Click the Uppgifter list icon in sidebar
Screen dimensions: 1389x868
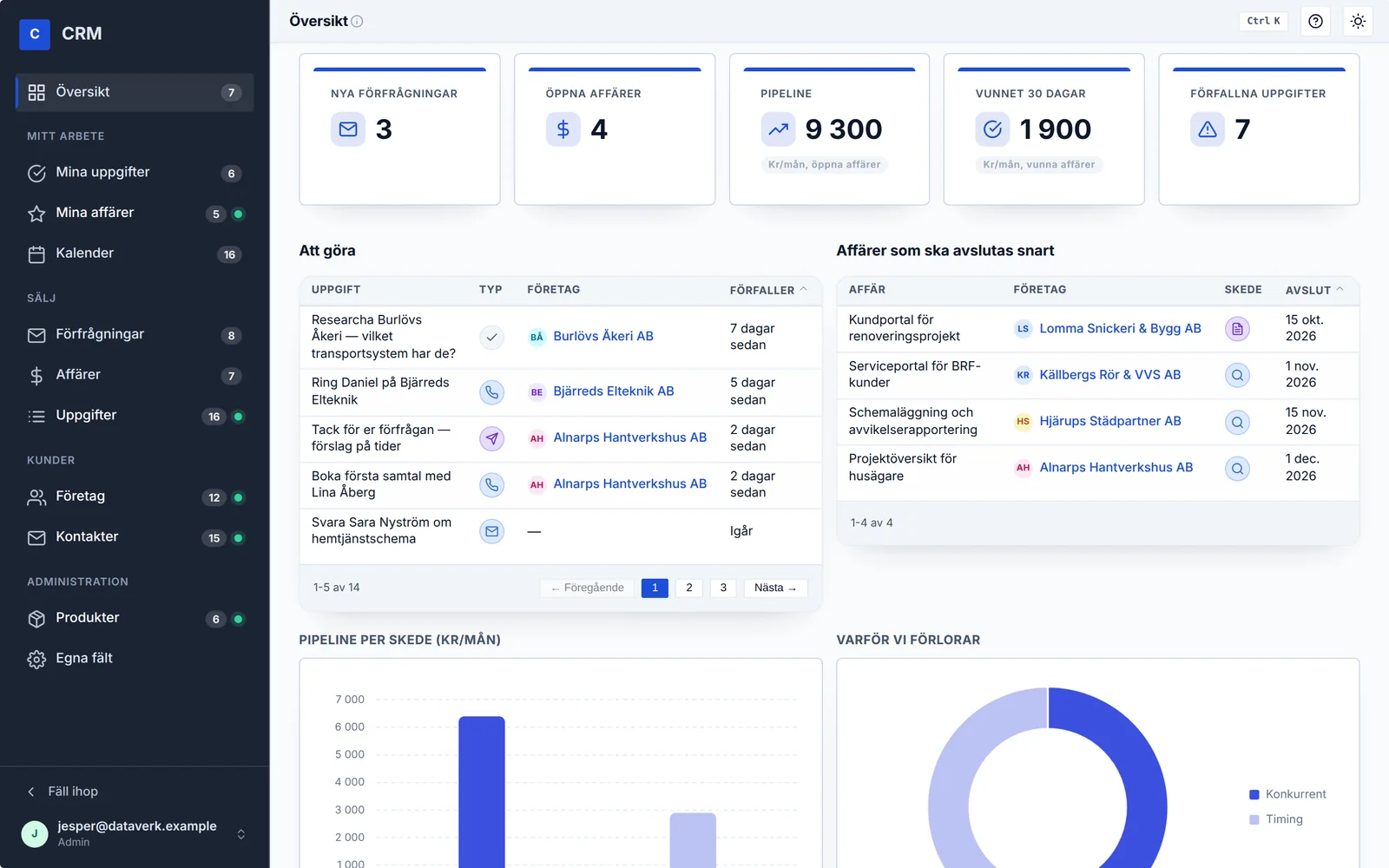pos(36,417)
